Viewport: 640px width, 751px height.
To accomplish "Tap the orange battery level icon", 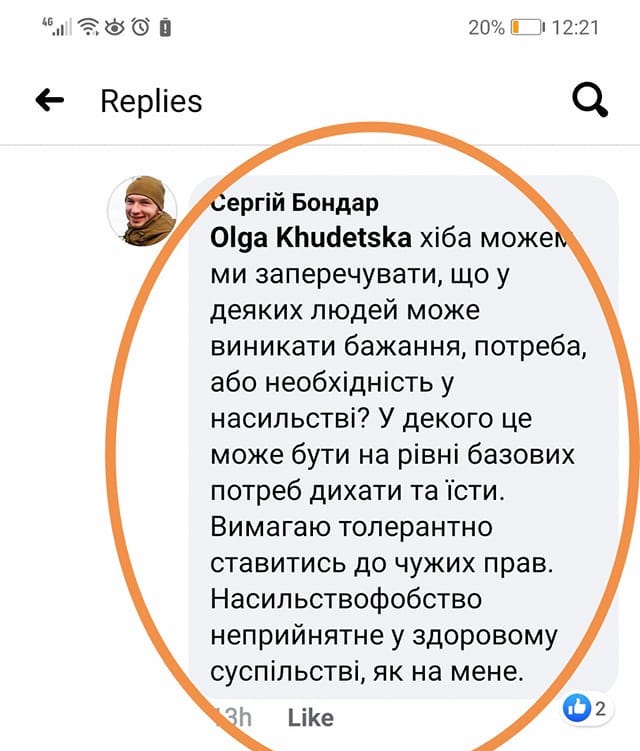I will pyautogui.click(x=525, y=26).
